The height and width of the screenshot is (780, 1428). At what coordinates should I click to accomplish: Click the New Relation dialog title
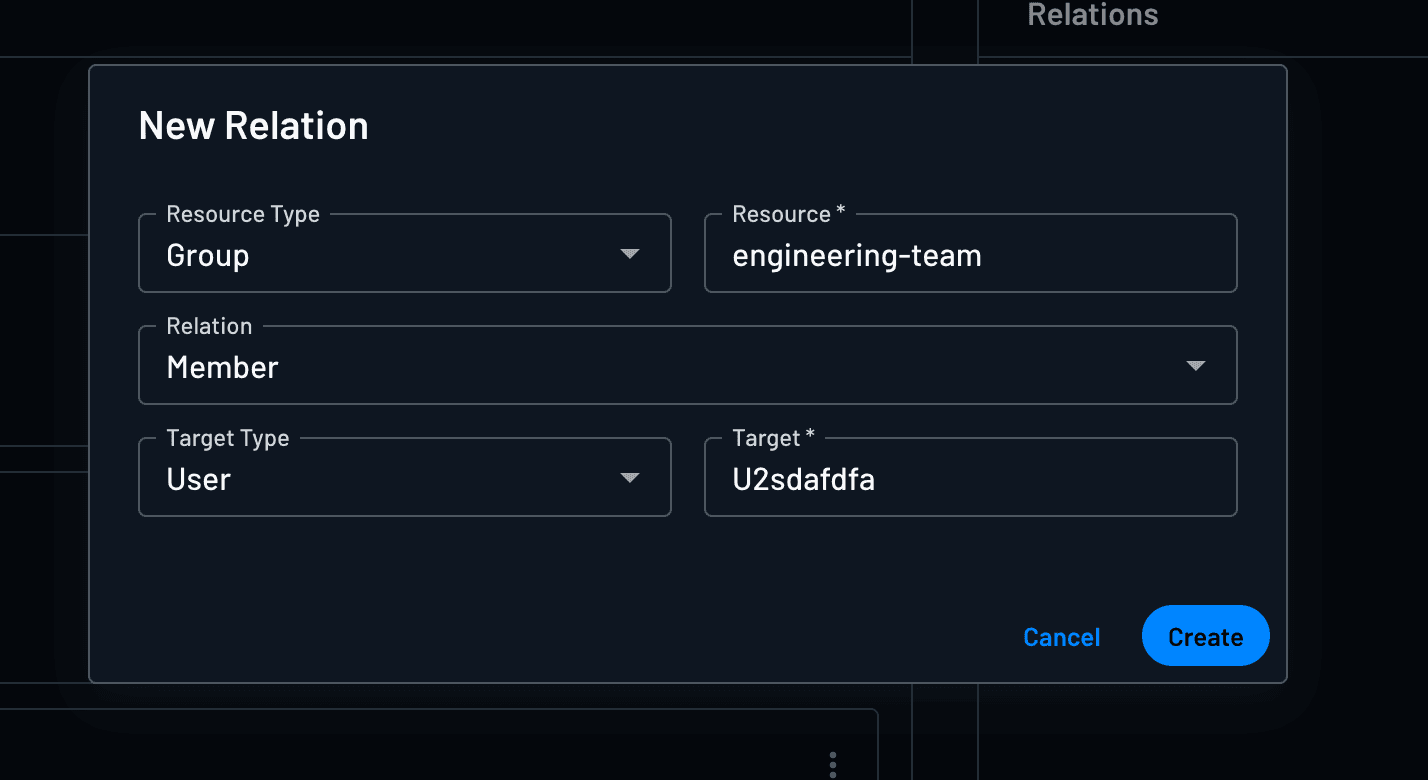pos(253,126)
